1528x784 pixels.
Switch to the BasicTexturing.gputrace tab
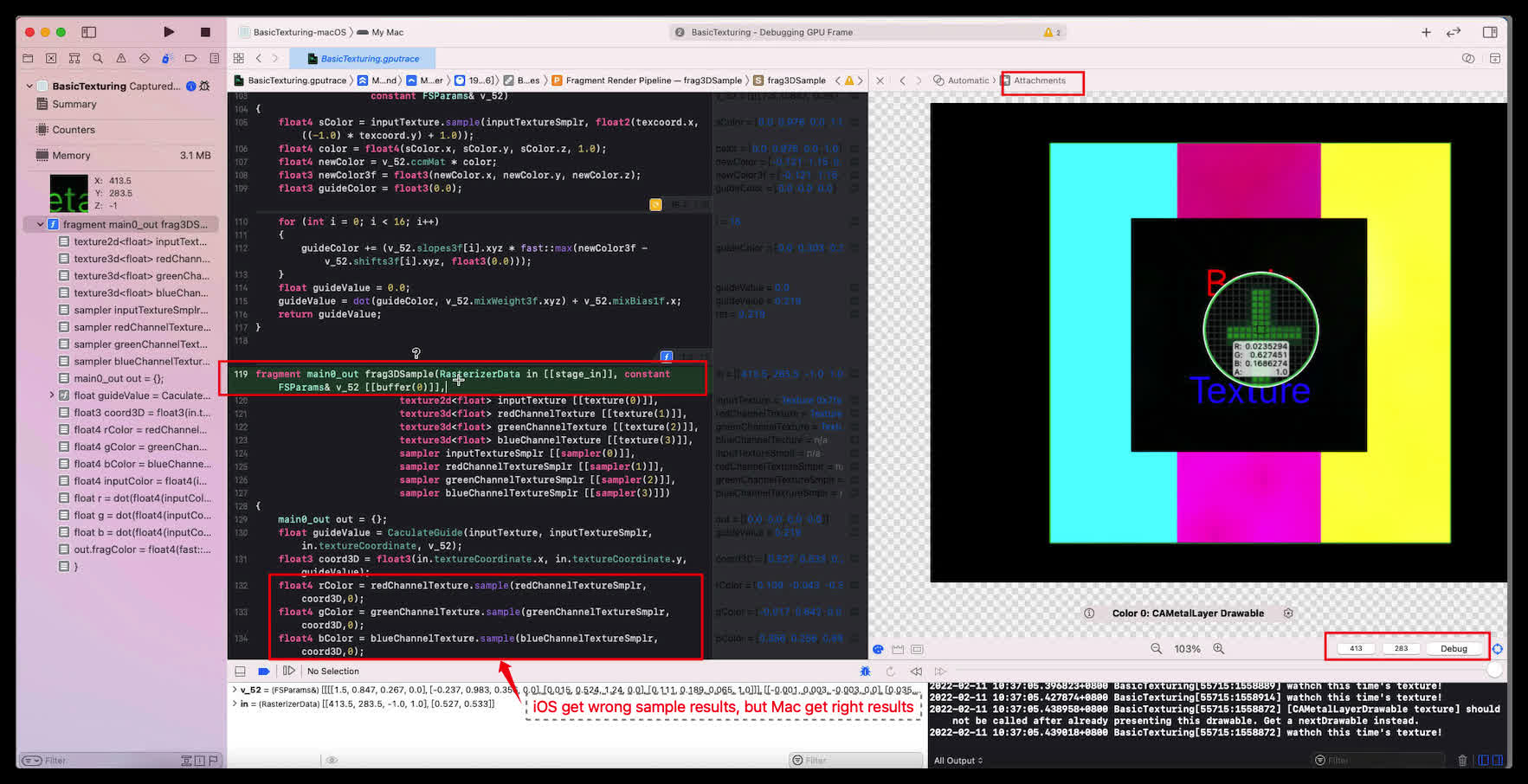(370, 59)
